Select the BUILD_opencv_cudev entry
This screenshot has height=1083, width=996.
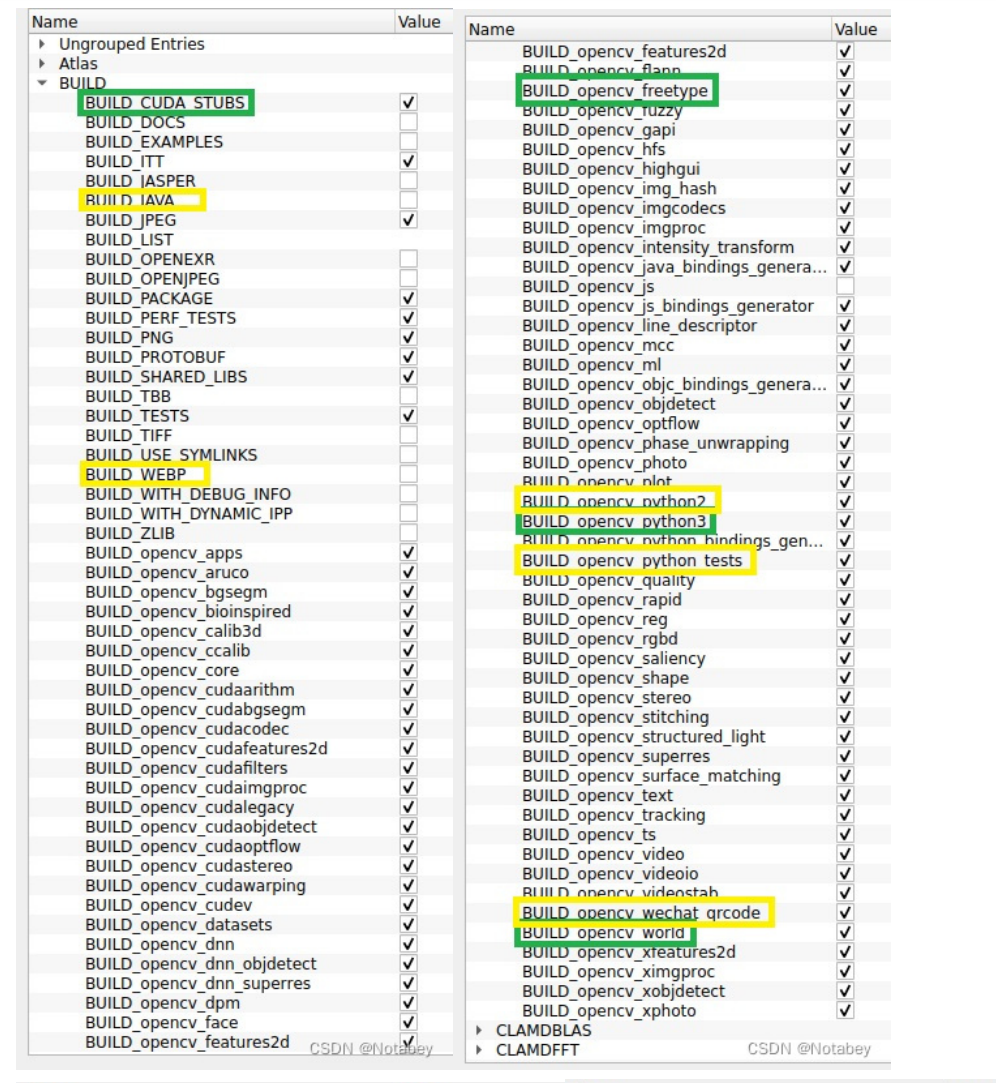click(169, 905)
